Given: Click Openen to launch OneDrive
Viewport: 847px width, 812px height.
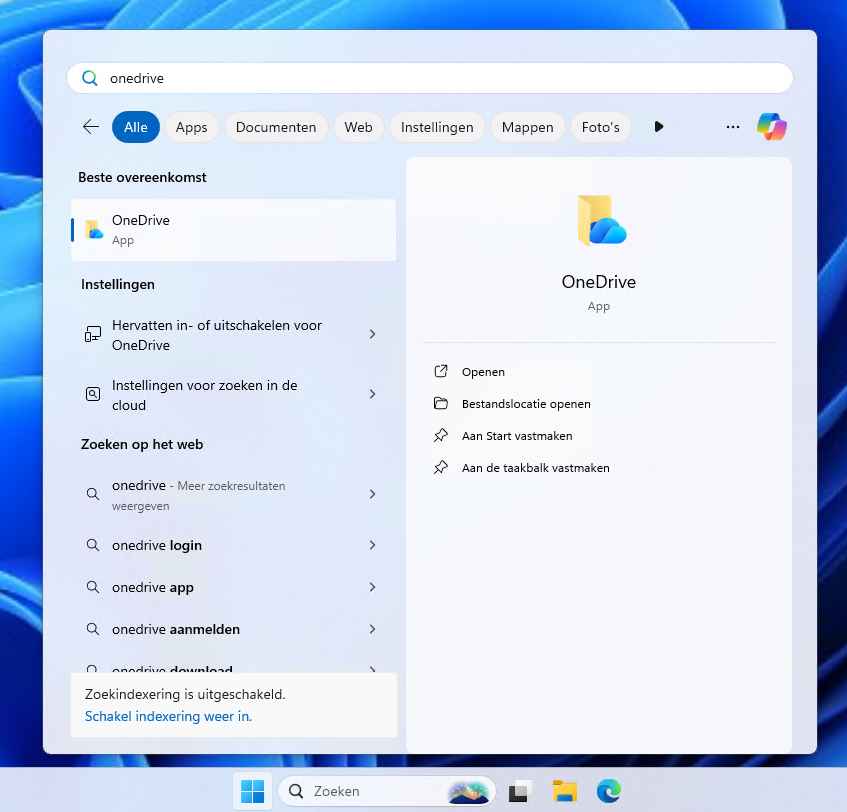Looking at the screenshot, I should tap(483, 372).
